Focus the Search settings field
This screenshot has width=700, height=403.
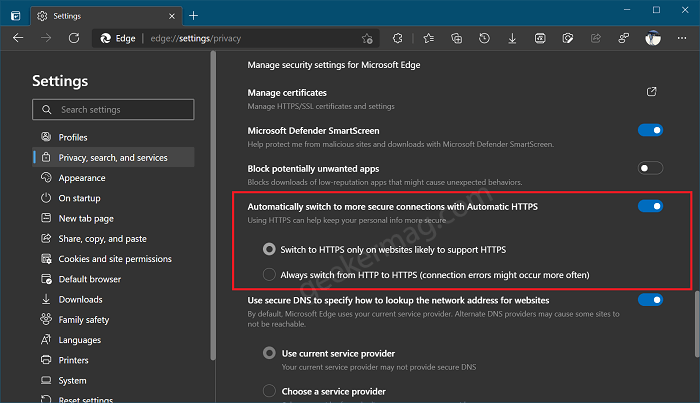point(113,109)
